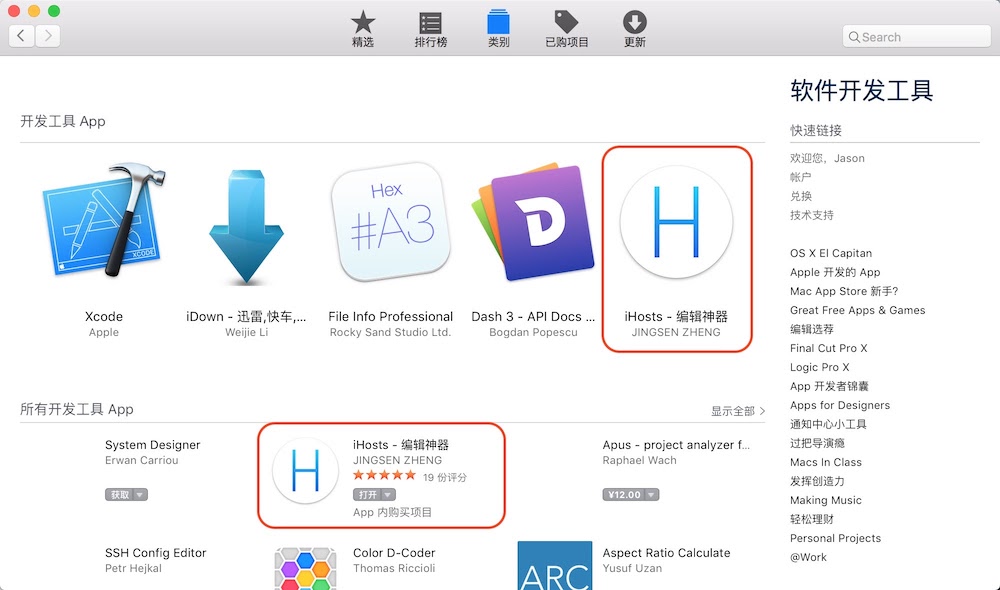Open the OS X El Capitan link
The image size is (1000, 590).
(830, 253)
